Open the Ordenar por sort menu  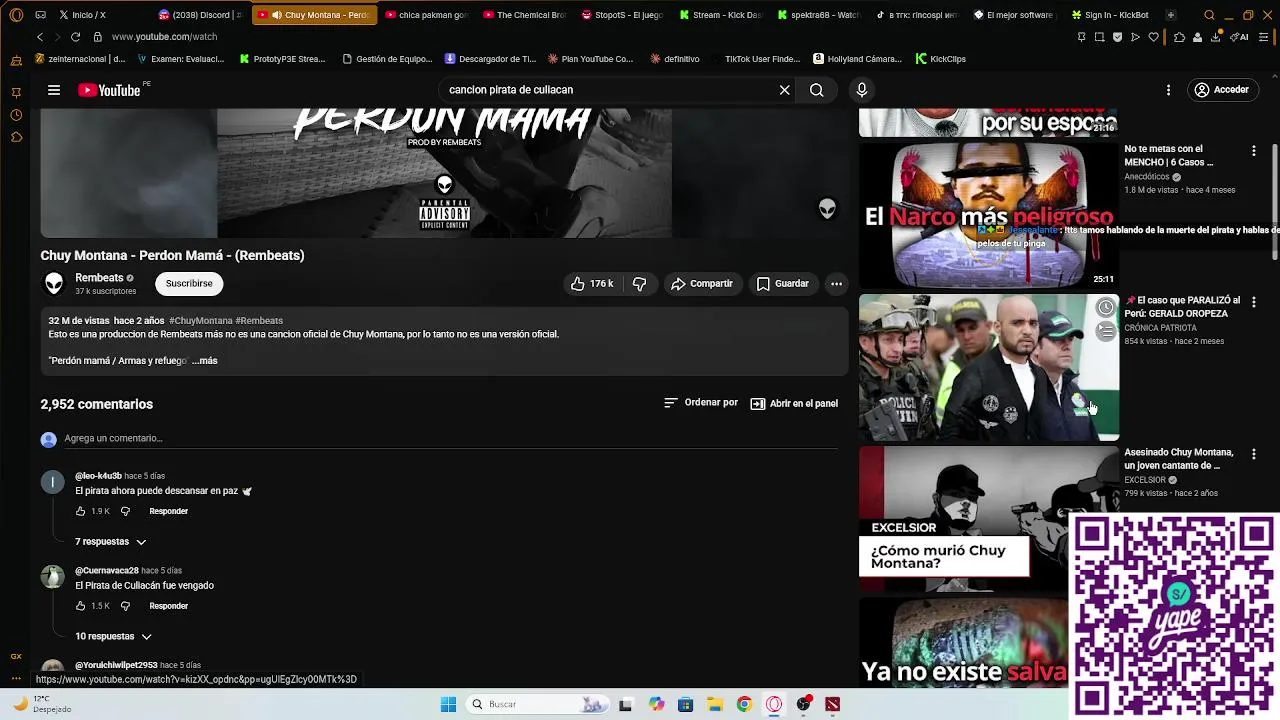point(701,403)
